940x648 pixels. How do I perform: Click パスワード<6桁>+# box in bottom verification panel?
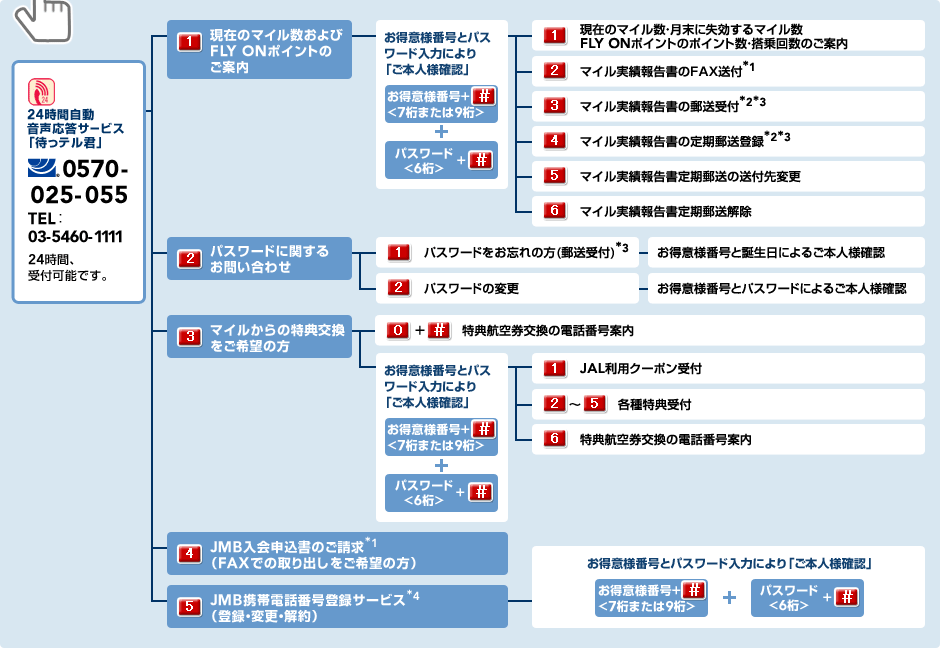tap(808, 598)
